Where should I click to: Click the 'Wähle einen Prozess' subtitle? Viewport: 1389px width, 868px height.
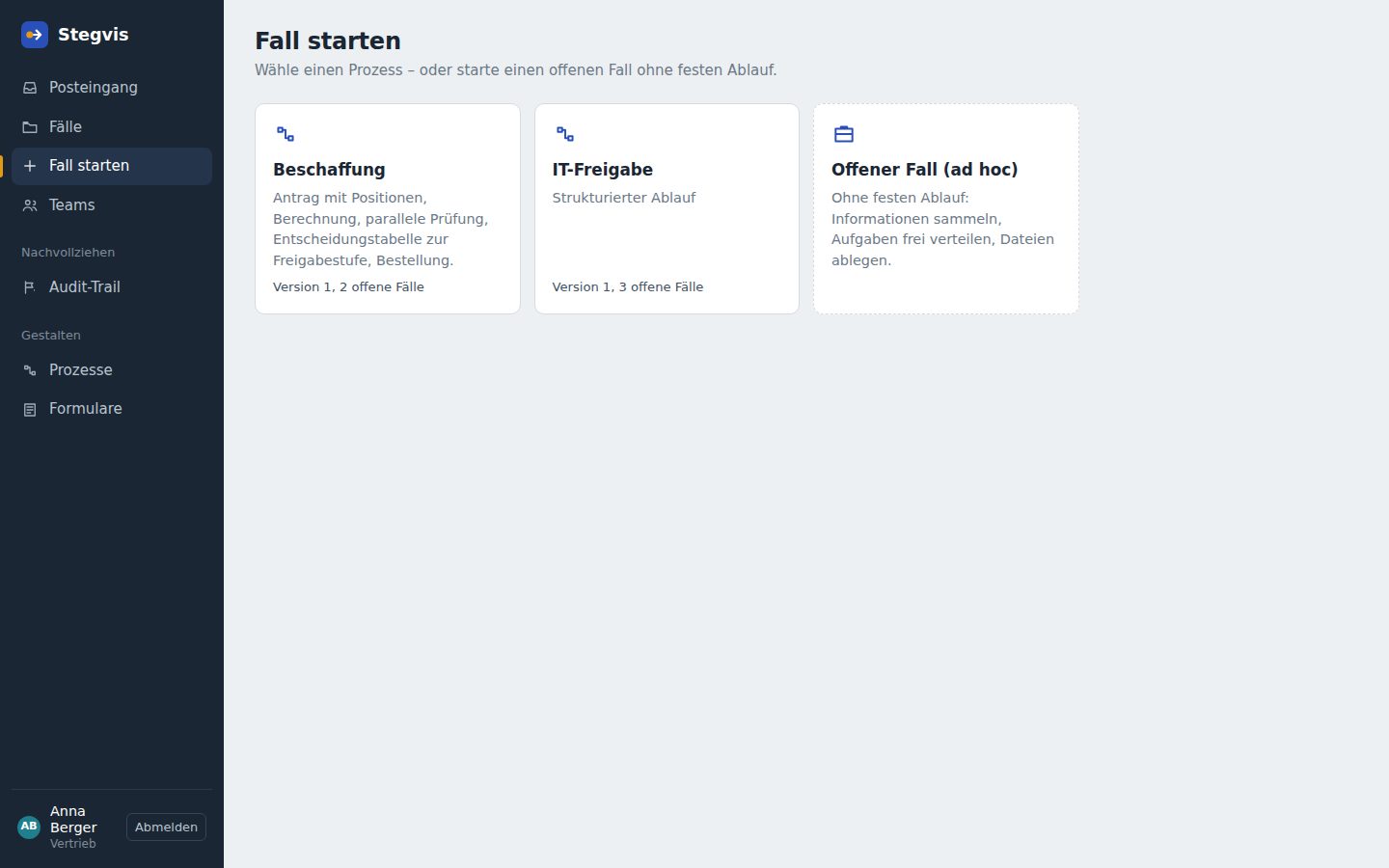coord(516,70)
